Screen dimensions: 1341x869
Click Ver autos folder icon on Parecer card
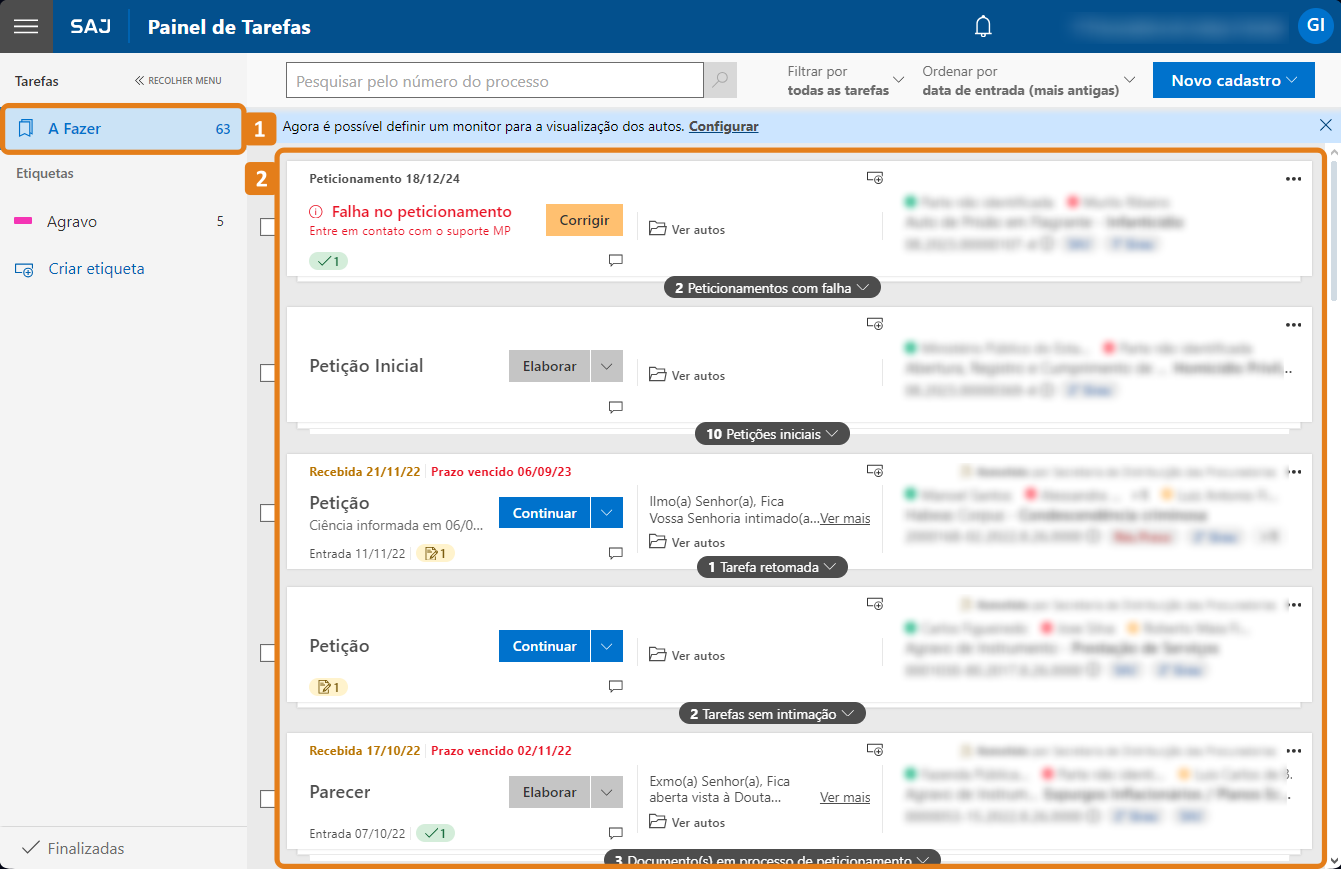tap(657, 822)
